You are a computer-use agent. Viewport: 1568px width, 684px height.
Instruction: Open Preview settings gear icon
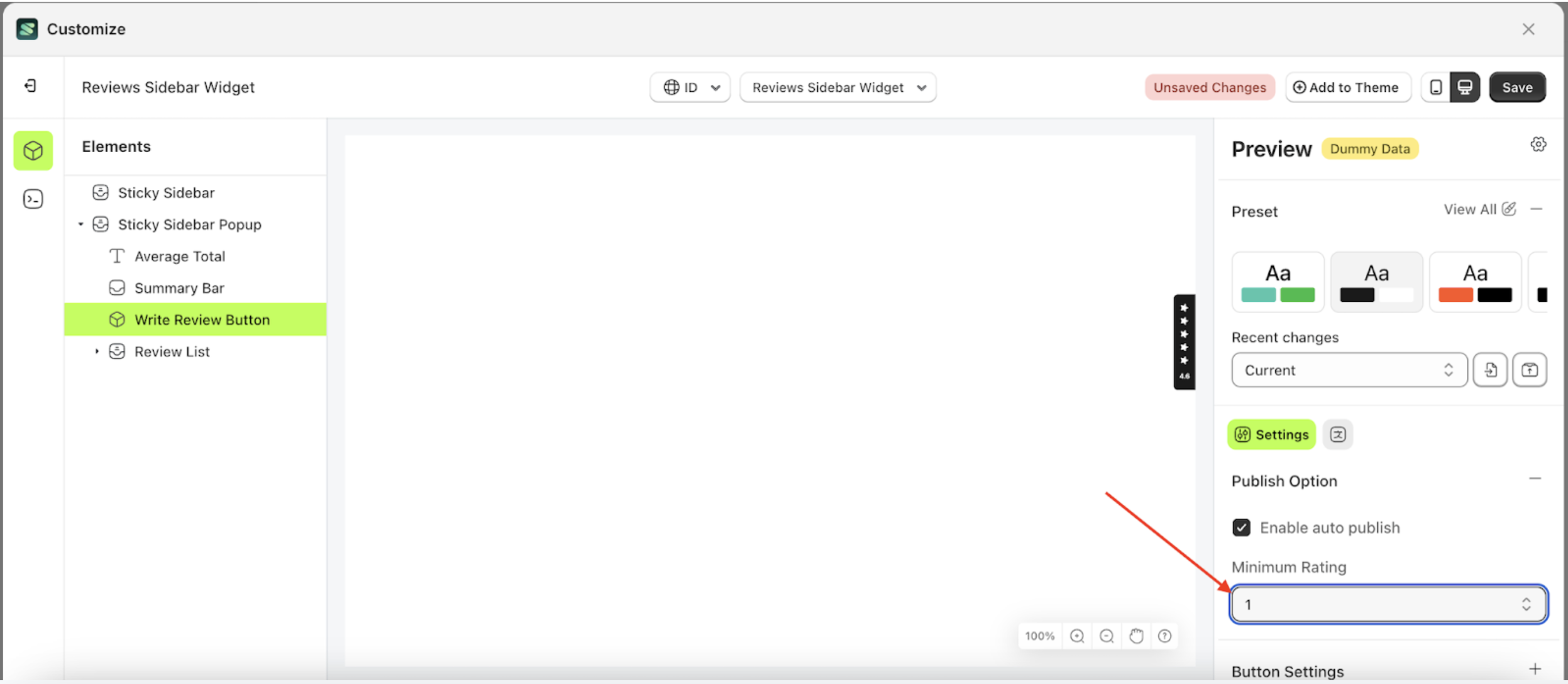click(x=1538, y=144)
